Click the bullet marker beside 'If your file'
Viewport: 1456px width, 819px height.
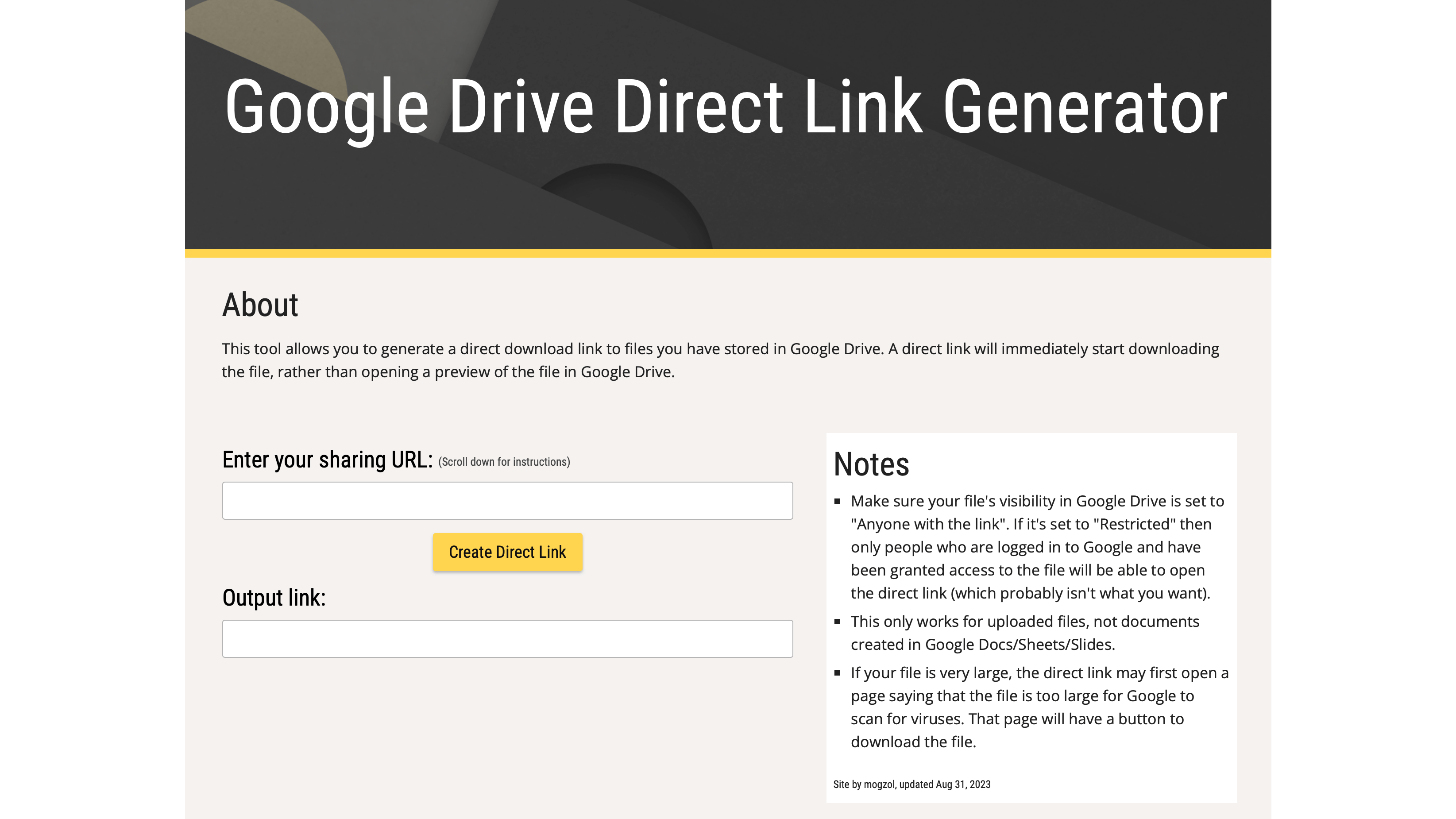tap(837, 673)
